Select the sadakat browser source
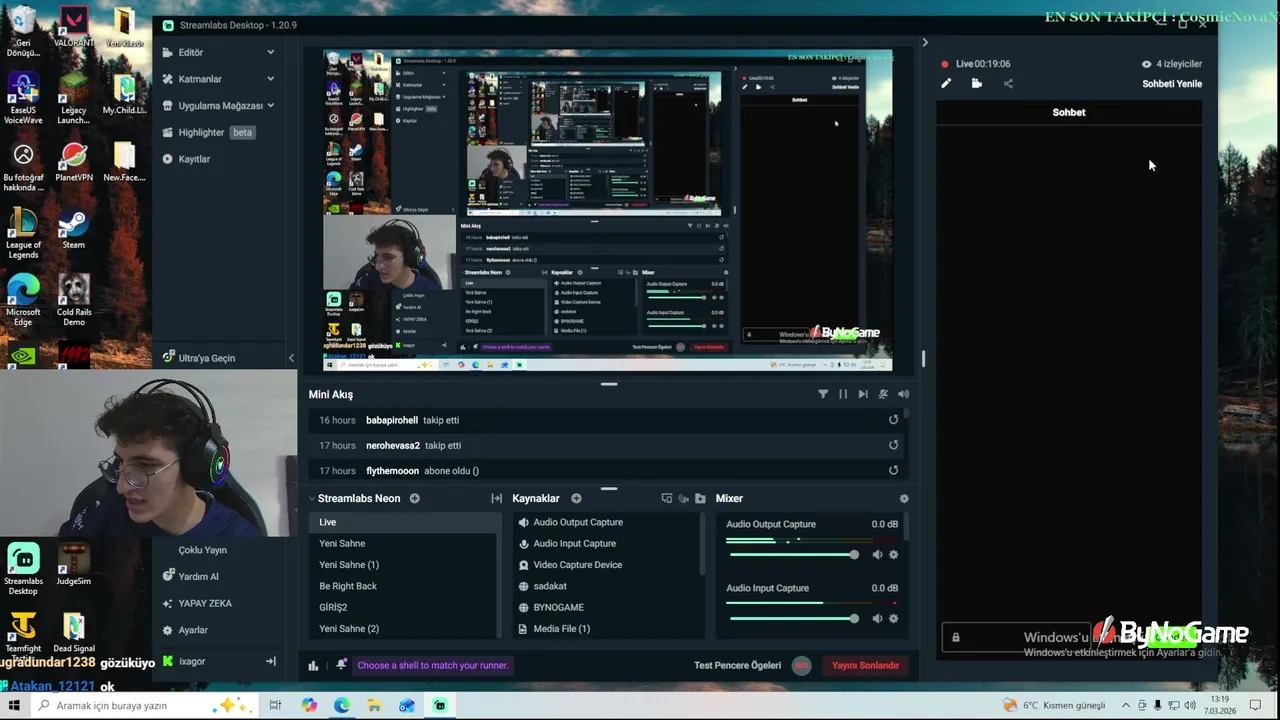Image resolution: width=1280 pixels, height=720 pixels. (x=608, y=586)
